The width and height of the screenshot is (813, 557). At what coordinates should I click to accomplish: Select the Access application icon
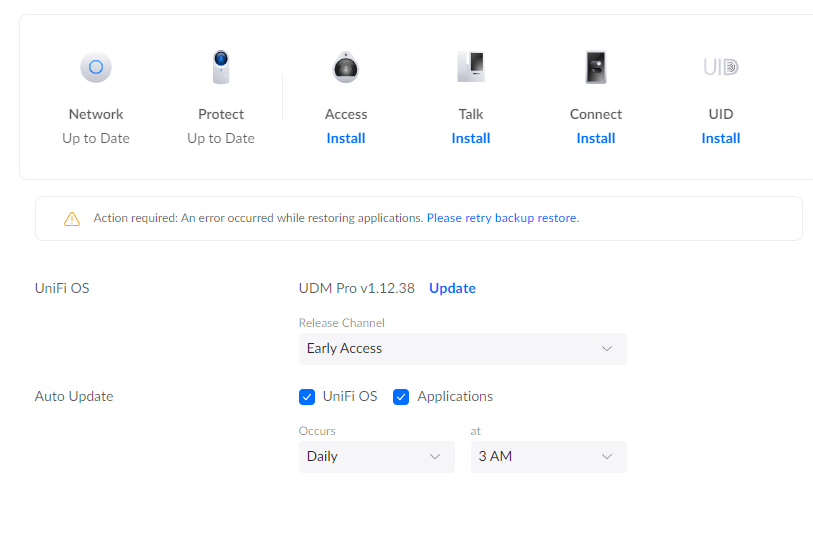pos(346,68)
